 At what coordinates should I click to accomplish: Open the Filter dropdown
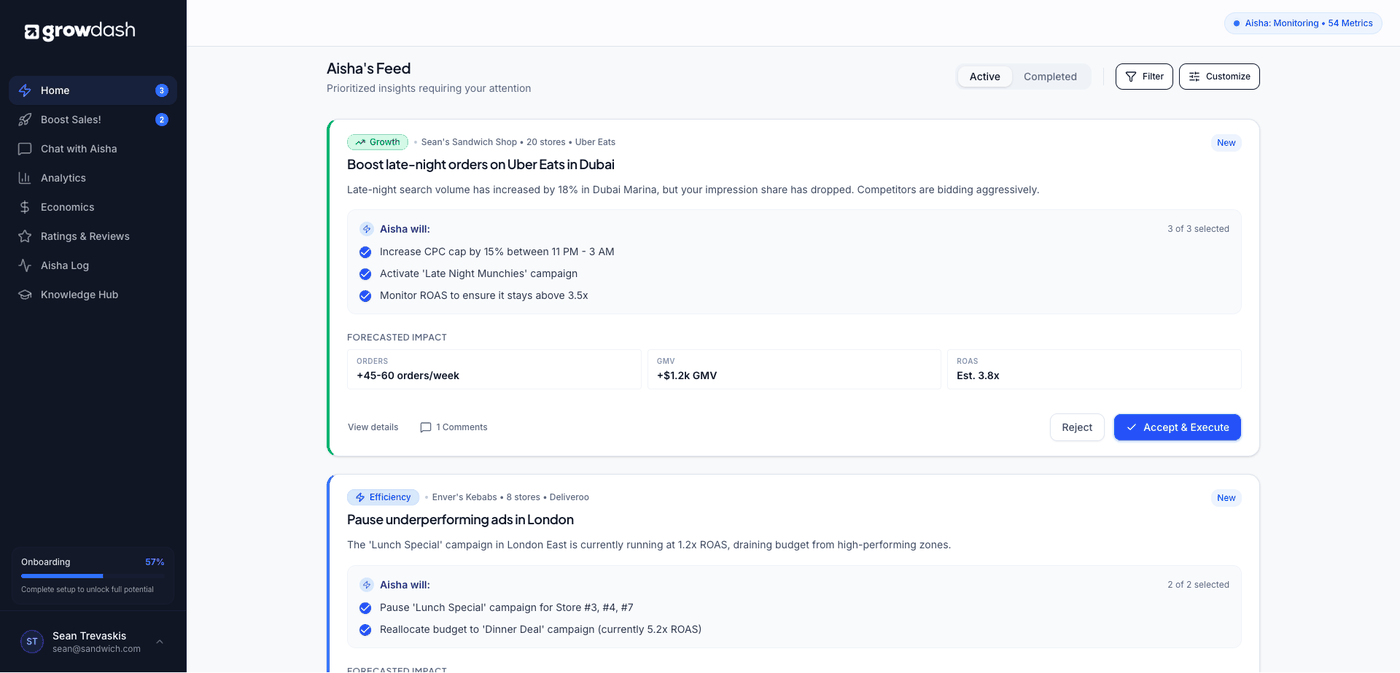click(1144, 76)
